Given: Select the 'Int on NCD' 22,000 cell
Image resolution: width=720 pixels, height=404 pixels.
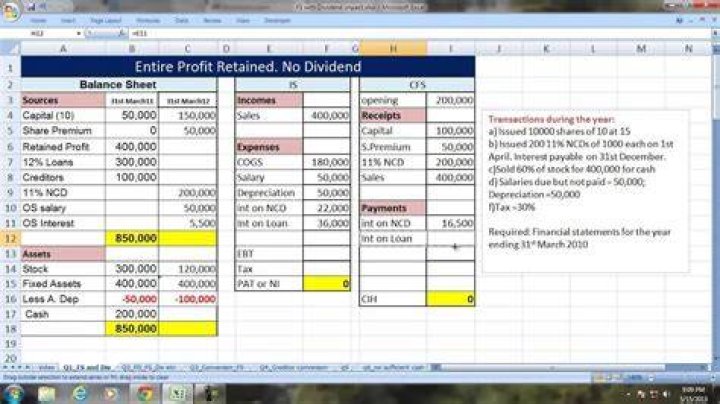Looking at the screenshot, I should click(x=326, y=208).
